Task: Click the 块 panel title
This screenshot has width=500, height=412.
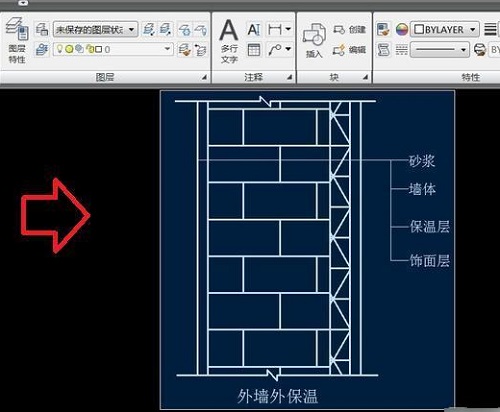Action: point(334,77)
